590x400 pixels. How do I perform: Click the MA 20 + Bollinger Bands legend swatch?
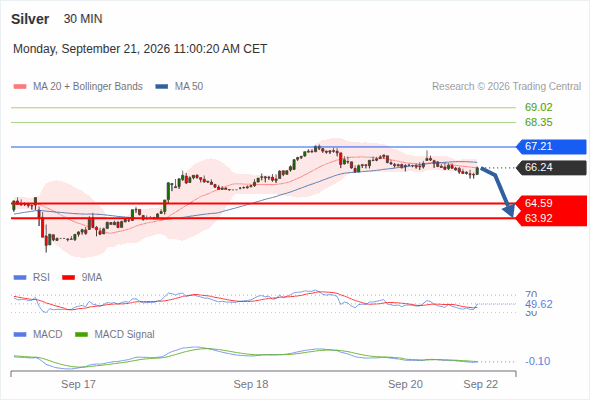point(20,87)
